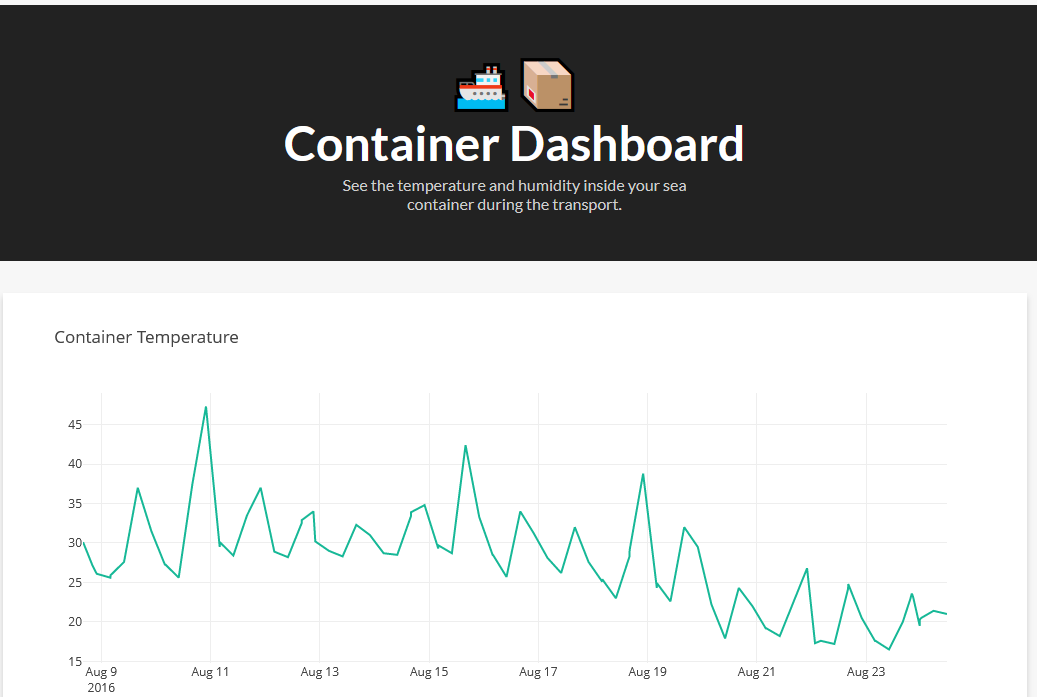Select the subtitle text about temperature and humidity
This screenshot has width=1037, height=697.
pos(514,195)
